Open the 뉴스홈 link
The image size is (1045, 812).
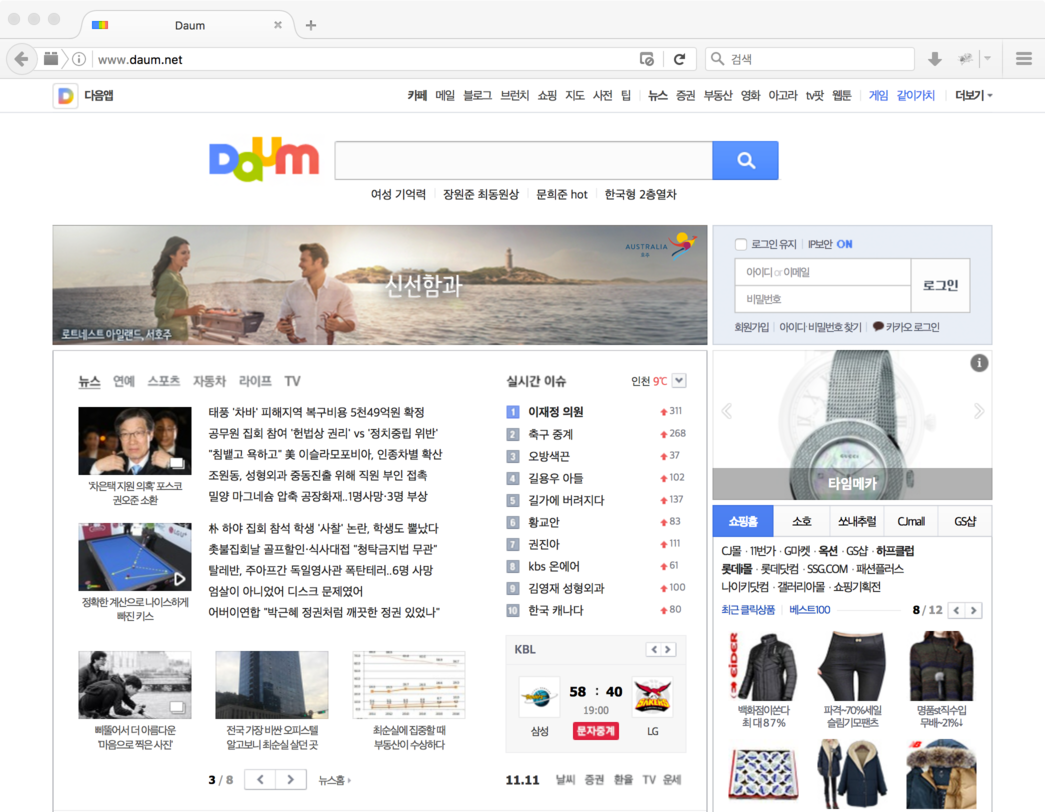click(x=333, y=780)
